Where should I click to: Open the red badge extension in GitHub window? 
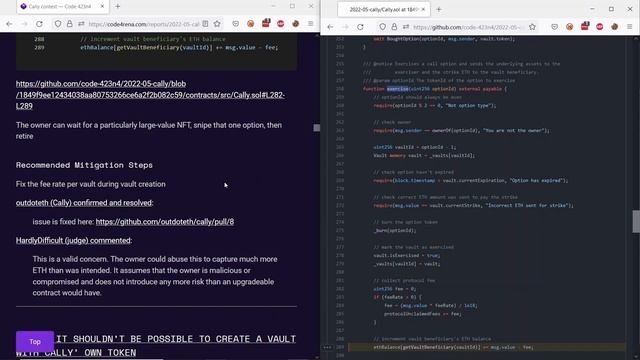click(584, 26)
